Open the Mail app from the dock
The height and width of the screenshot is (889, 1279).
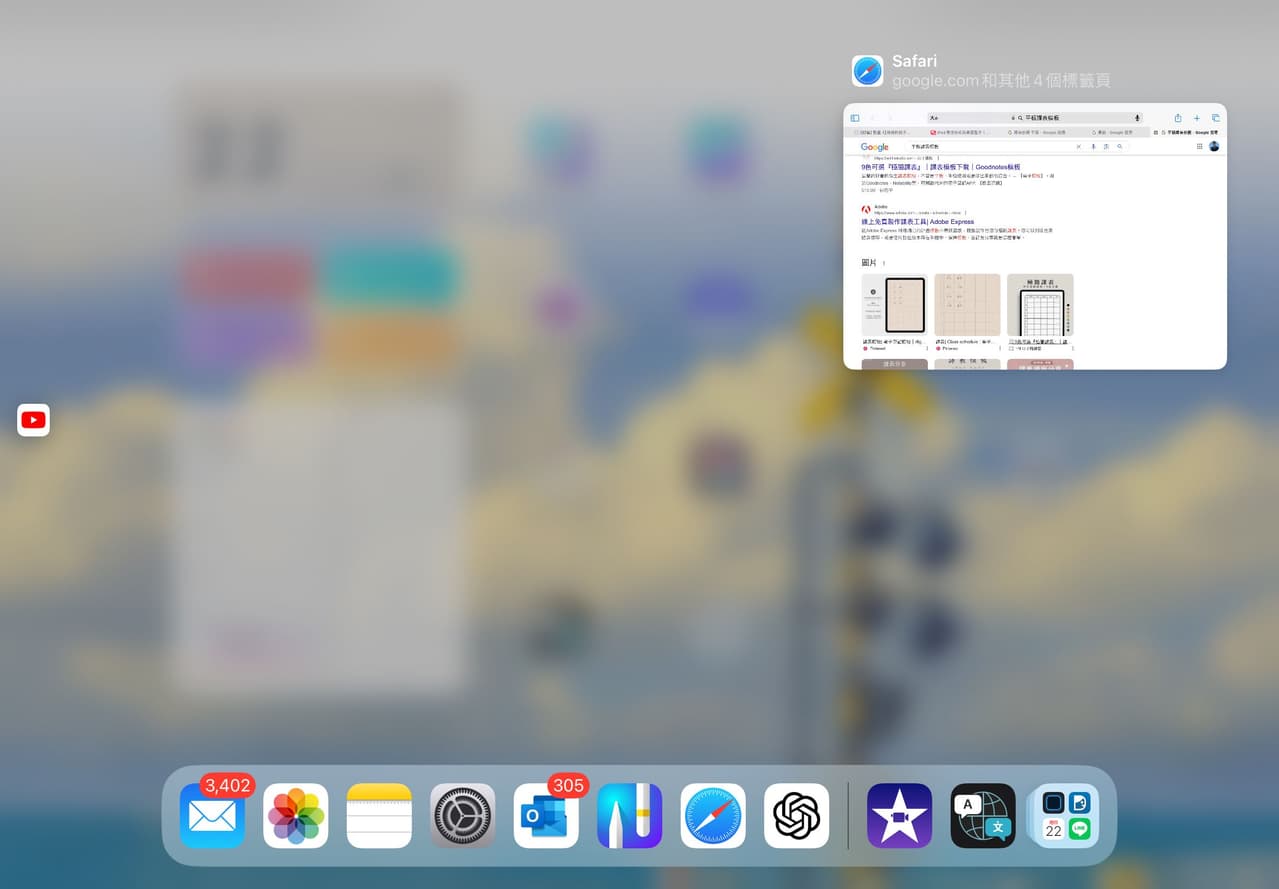(x=212, y=816)
